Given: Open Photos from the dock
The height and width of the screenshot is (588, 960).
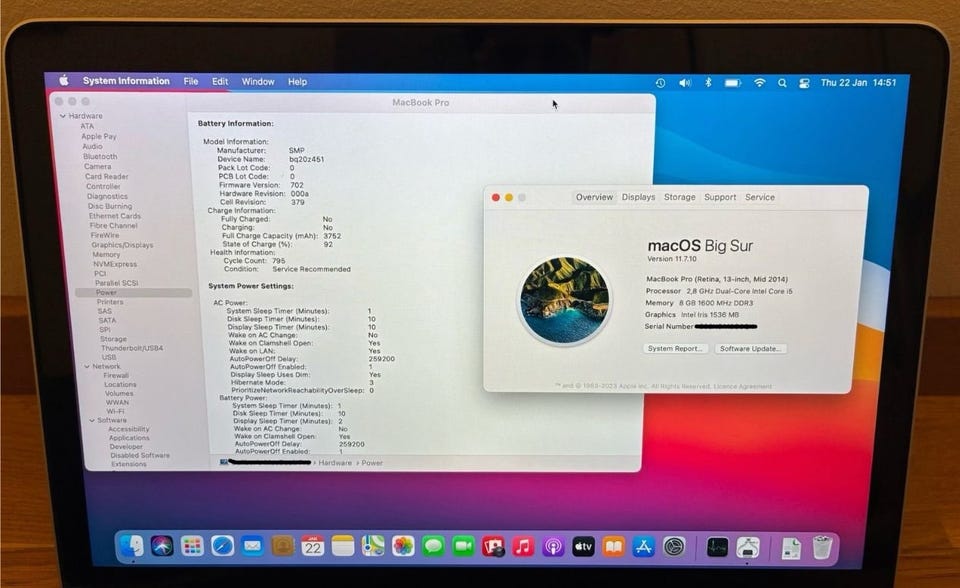Looking at the screenshot, I should click(x=403, y=546).
